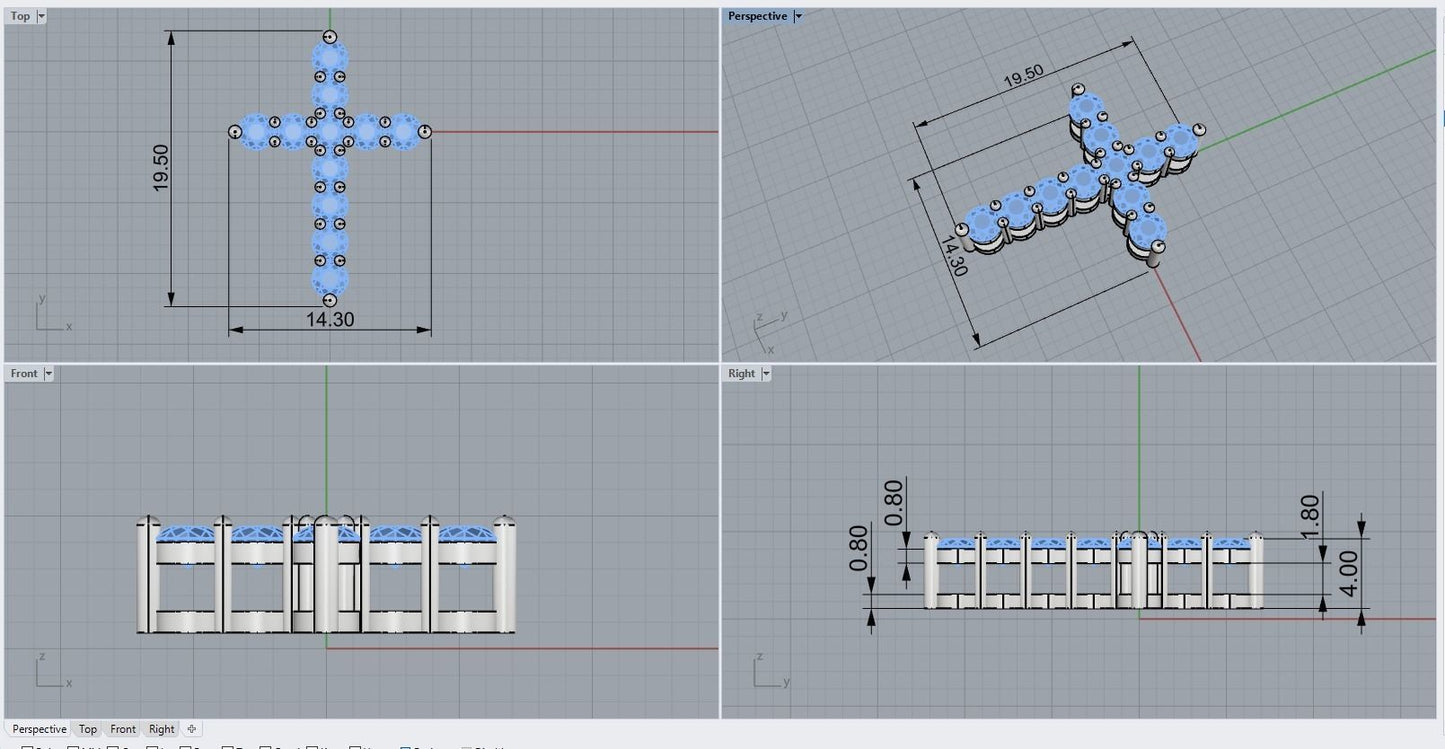Select the Right tab at bottom
The height and width of the screenshot is (749, 1445).
click(x=161, y=729)
